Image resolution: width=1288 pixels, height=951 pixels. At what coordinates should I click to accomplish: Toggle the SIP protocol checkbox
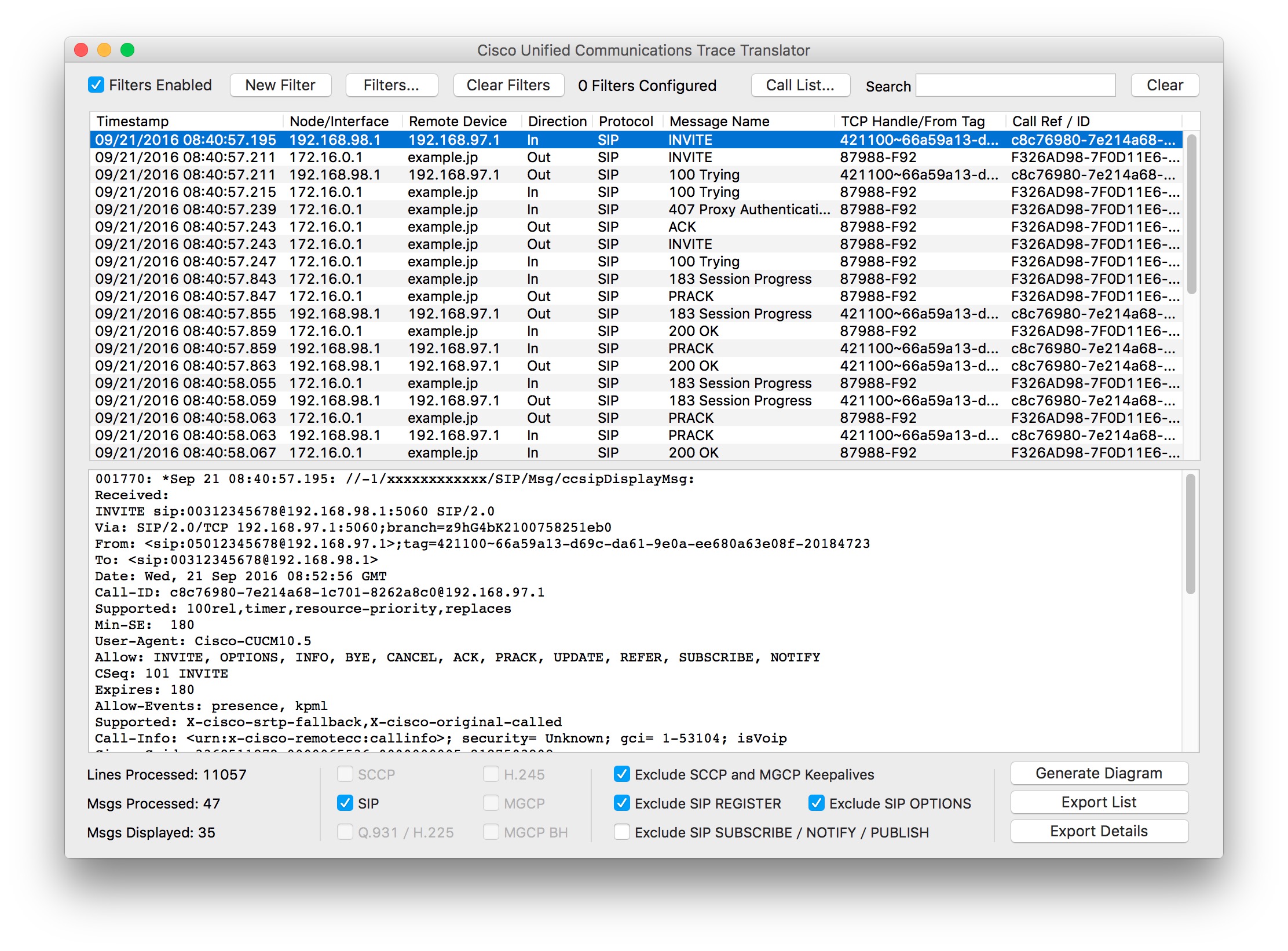click(345, 803)
